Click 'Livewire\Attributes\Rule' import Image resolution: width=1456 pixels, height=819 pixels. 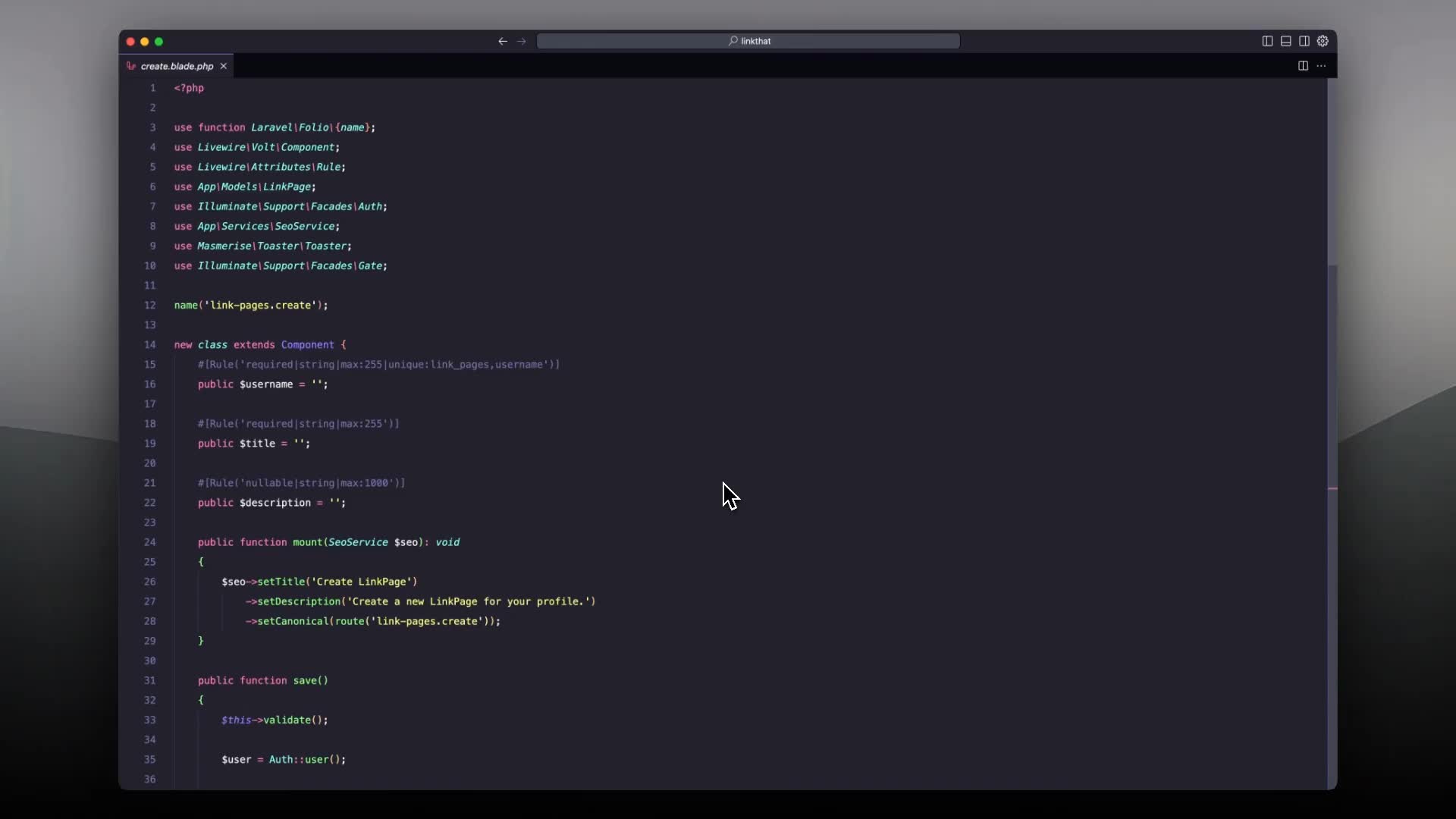(269, 167)
